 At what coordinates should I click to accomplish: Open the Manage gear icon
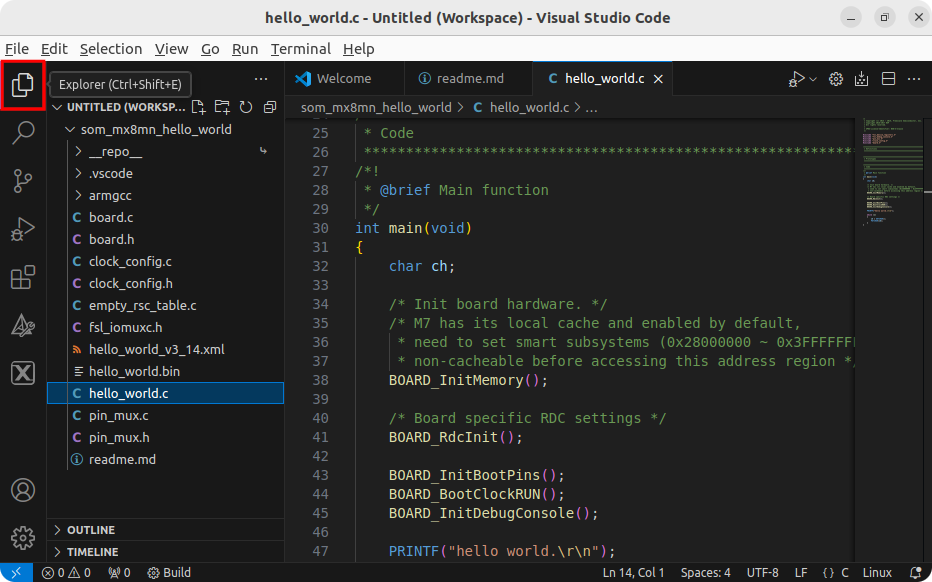[x=22, y=537]
